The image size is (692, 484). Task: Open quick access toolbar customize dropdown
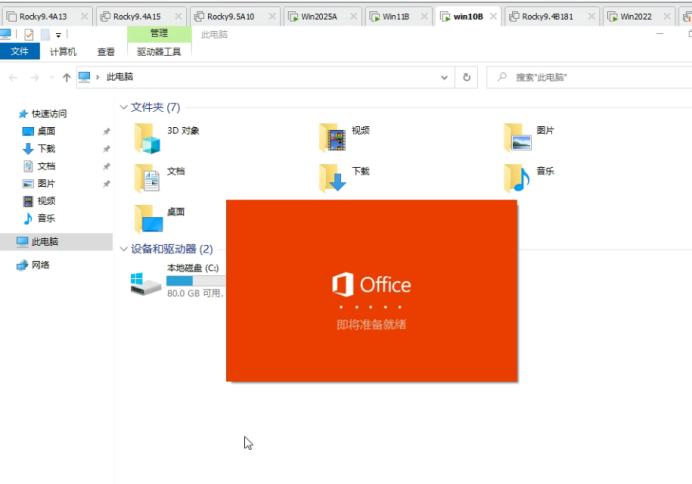pyautogui.click(x=58, y=35)
